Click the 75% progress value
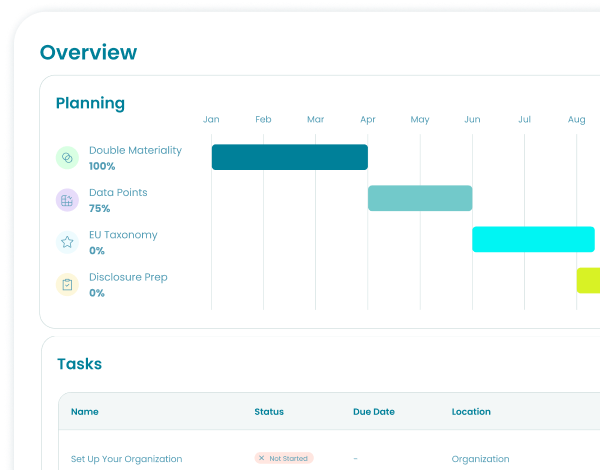600x470 pixels. (99, 209)
